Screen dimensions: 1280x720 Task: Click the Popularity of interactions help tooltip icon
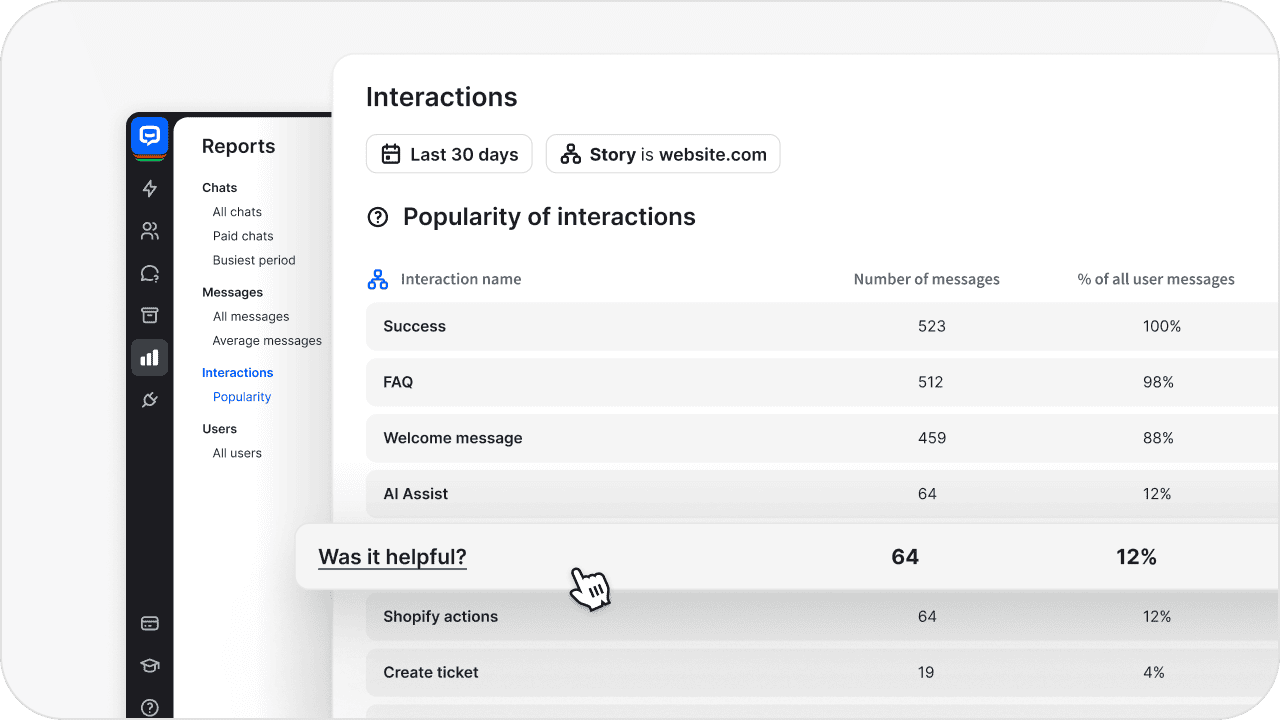(377, 216)
